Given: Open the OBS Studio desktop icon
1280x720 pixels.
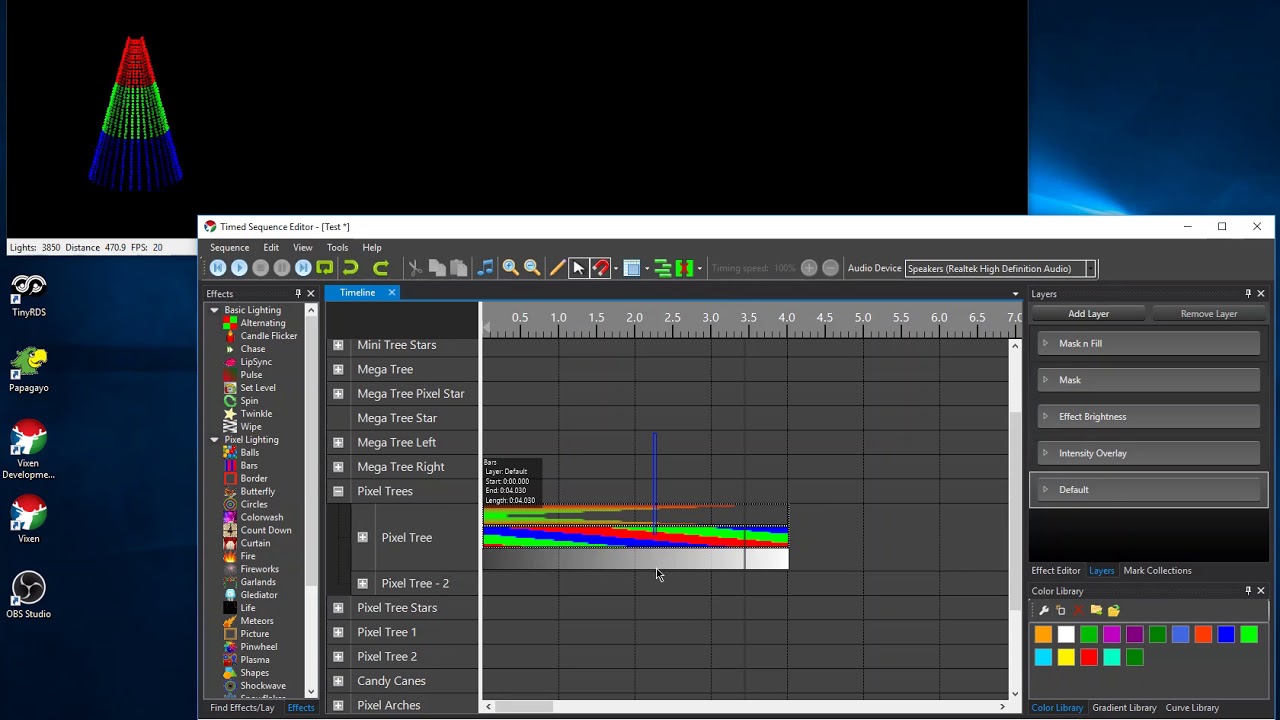Looking at the screenshot, I should [x=28, y=595].
